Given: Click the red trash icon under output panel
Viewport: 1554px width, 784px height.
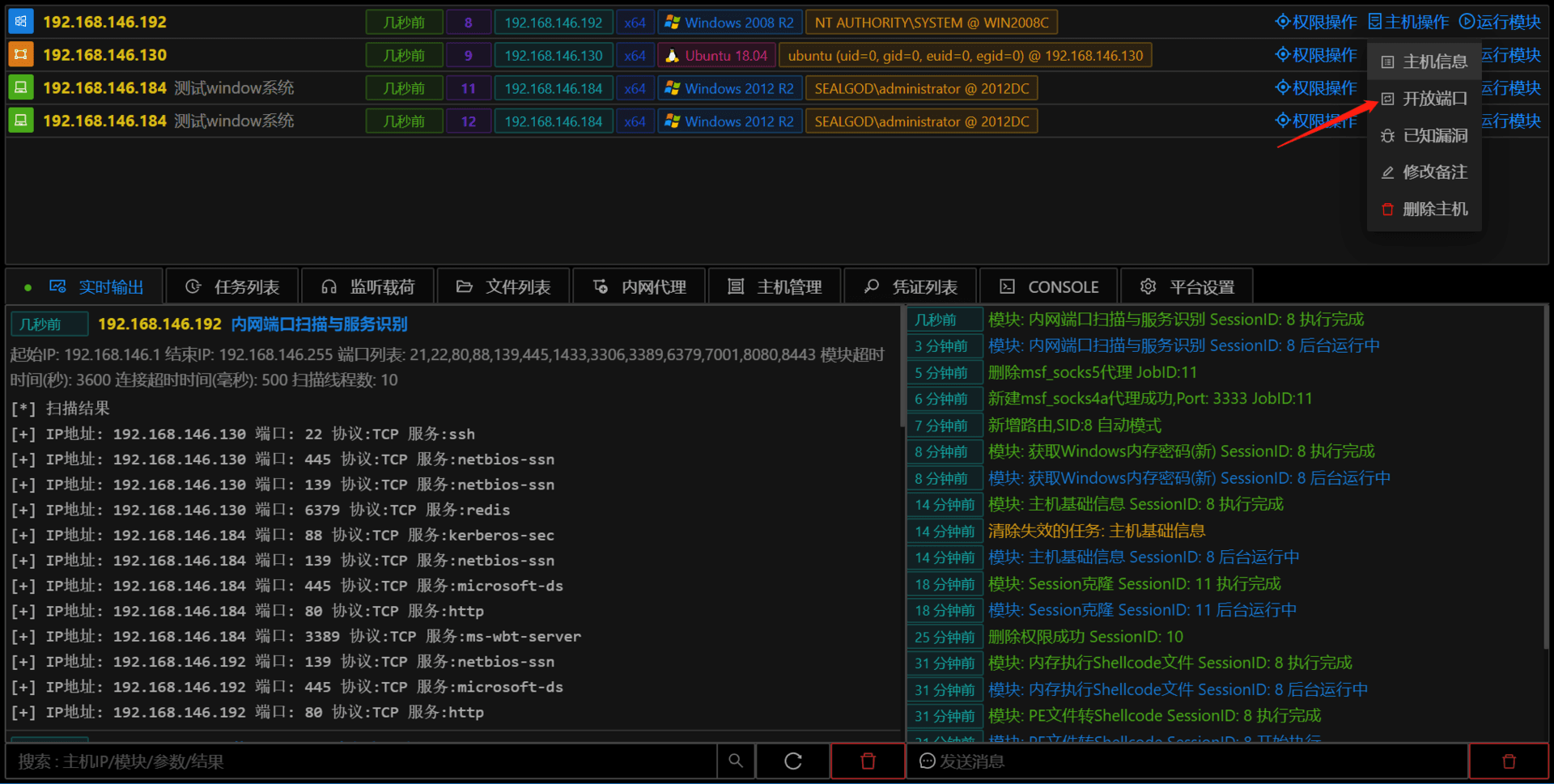Looking at the screenshot, I should [868, 761].
